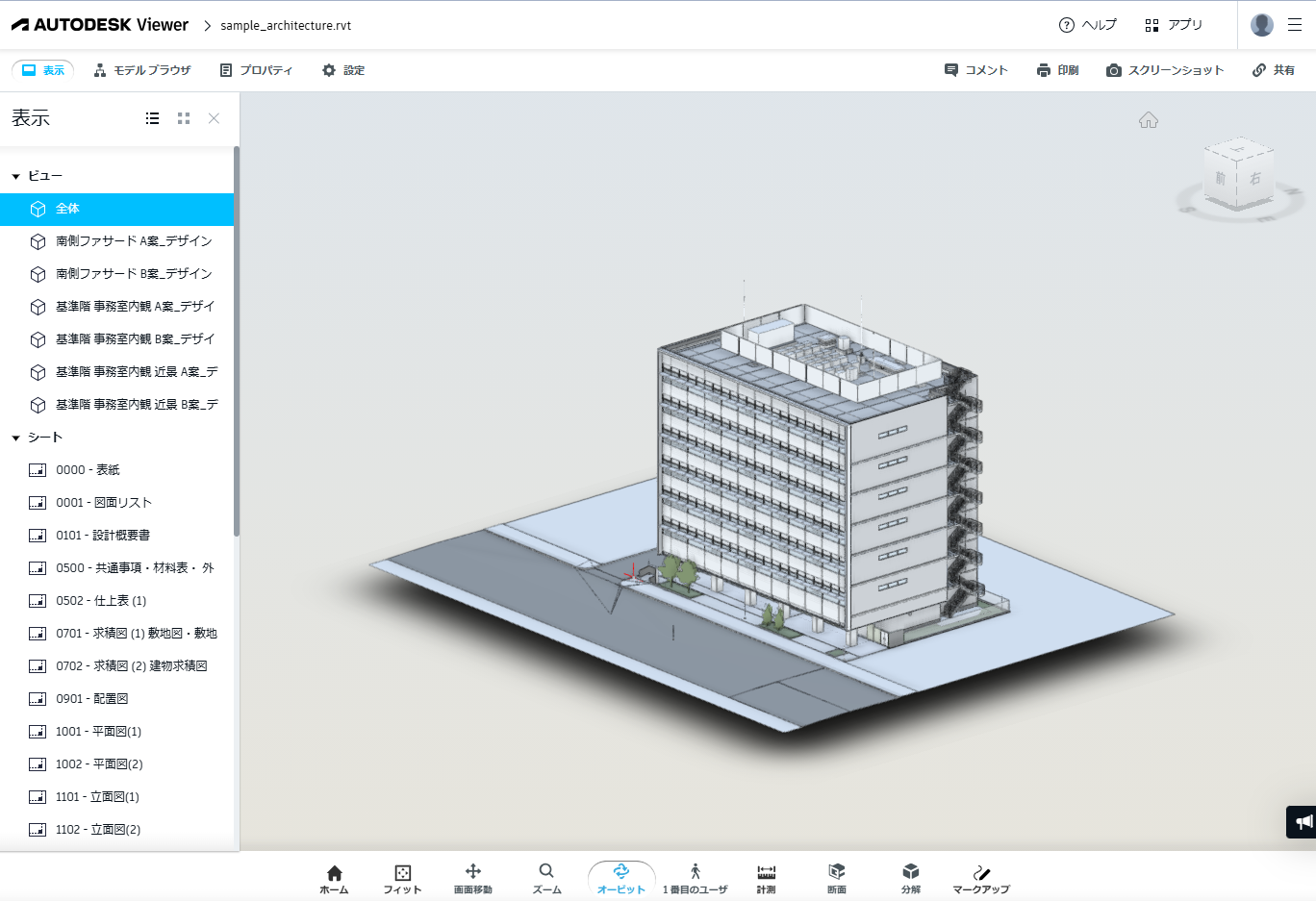Screen dimensions: 1316x901
Task: Click the home view icon above ViewCube
Action: tap(1148, 120)
